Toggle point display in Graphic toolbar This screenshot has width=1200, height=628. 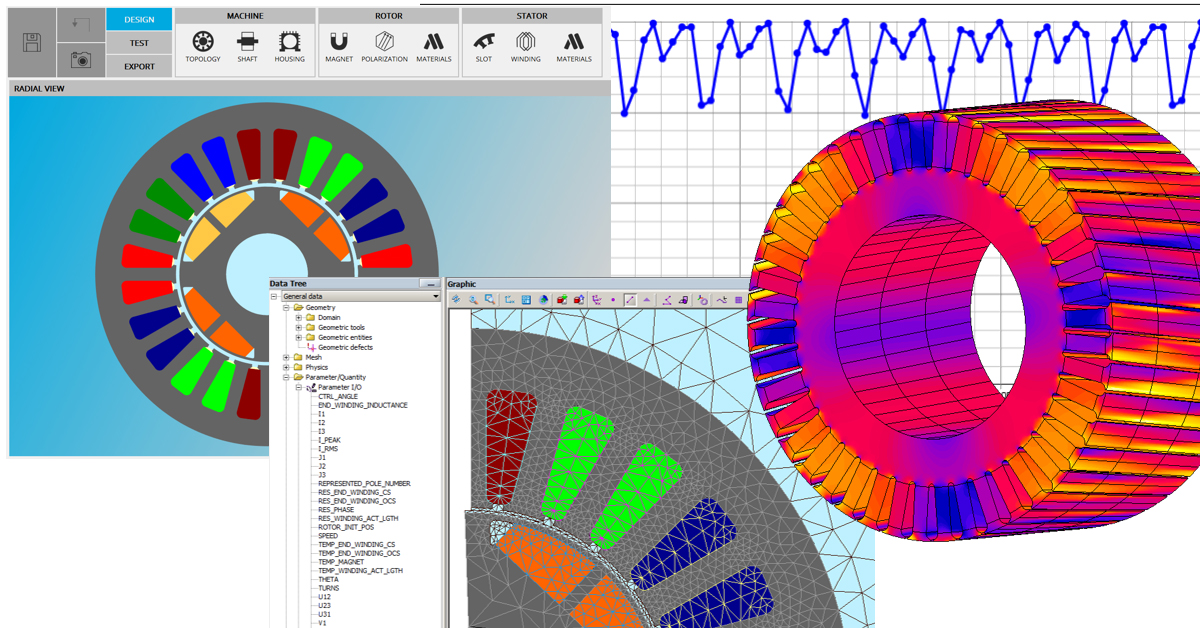pyautogui.click(x=613, y=299)
